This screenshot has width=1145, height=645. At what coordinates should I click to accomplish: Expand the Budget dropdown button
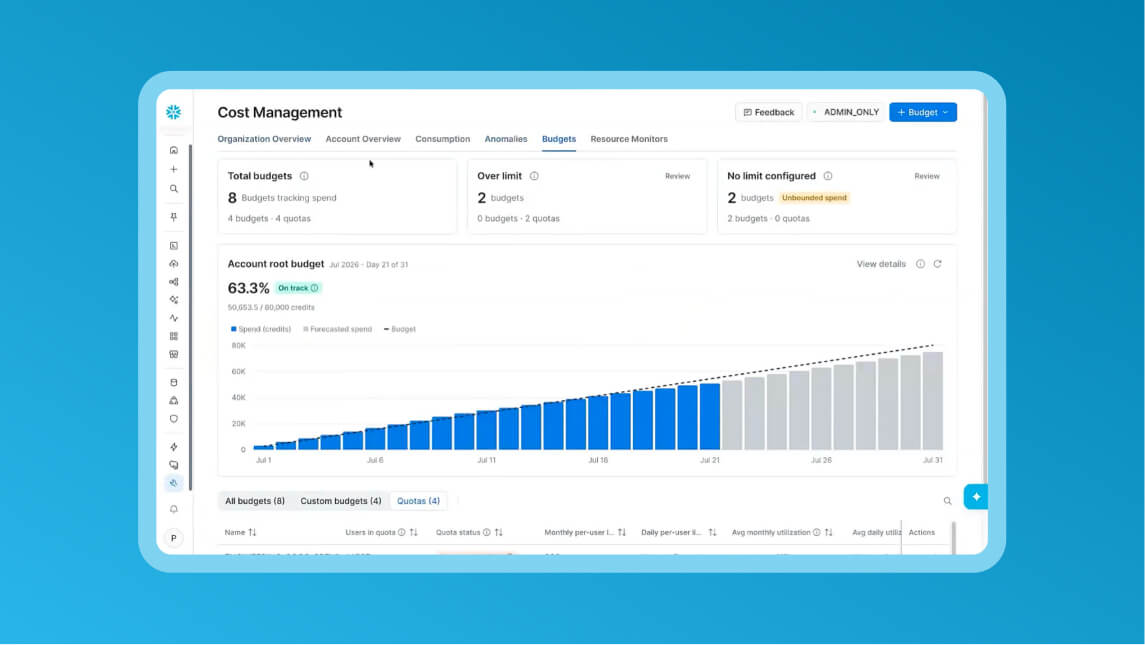point(923,112)
